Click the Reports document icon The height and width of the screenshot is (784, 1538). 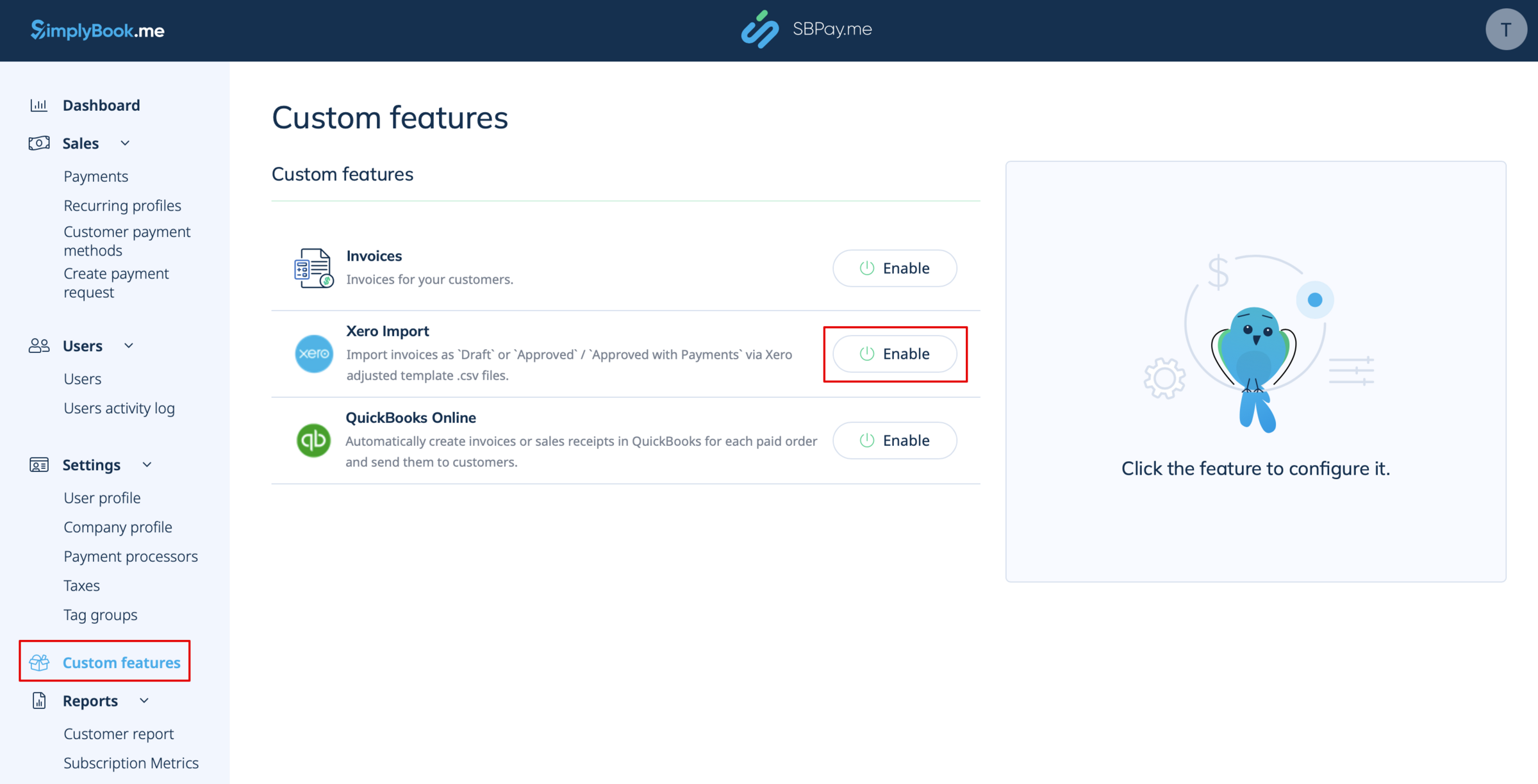point(39,700)
